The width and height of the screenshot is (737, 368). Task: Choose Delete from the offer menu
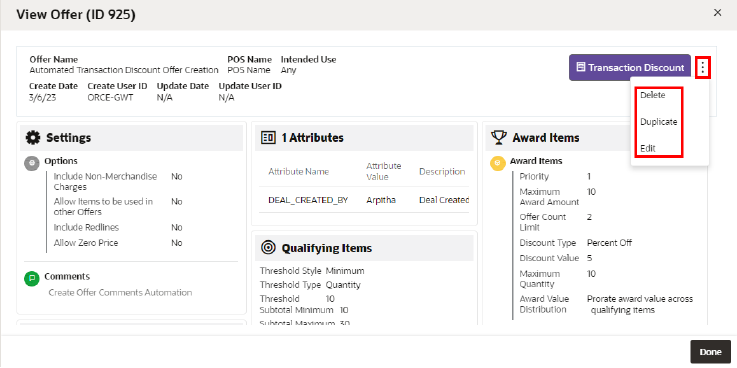652,95
